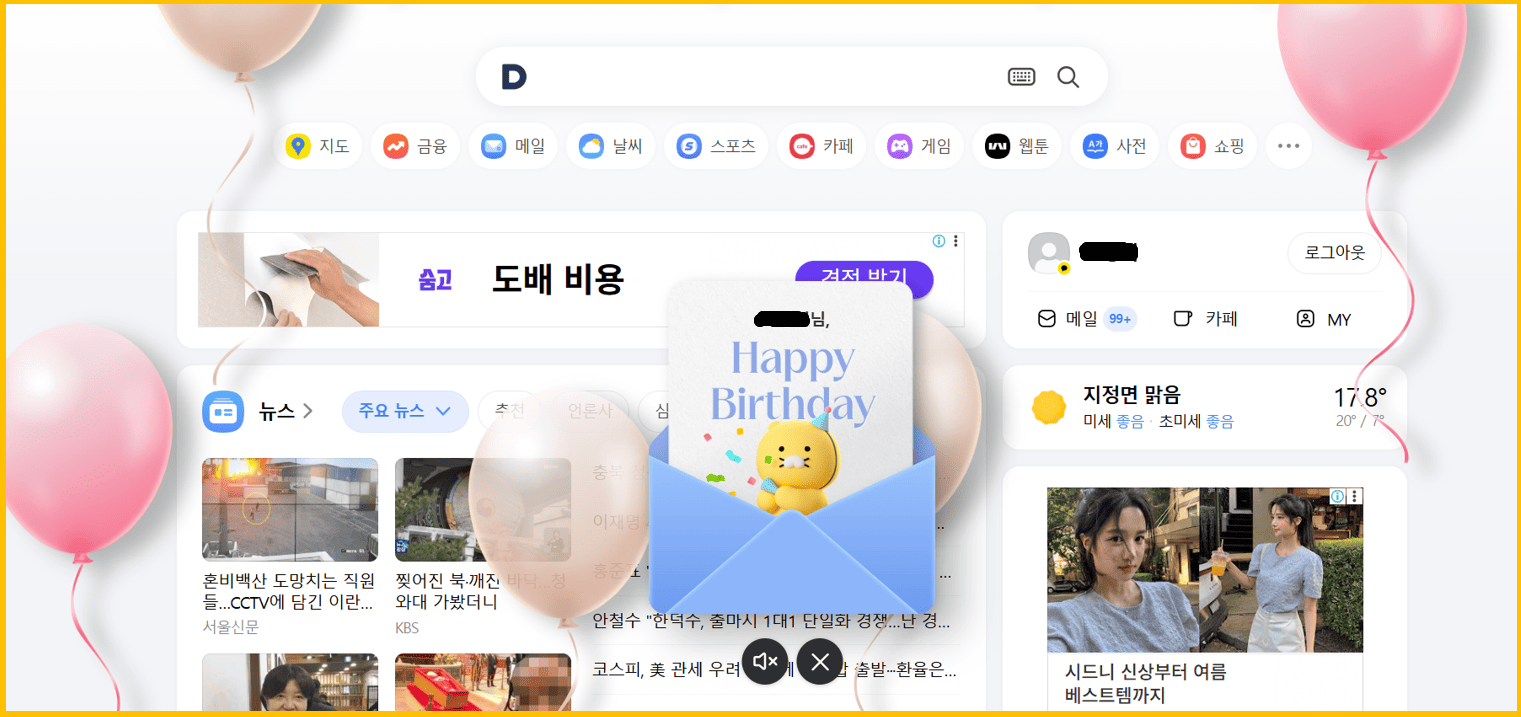The image size is (1521, 717).
Task: Expand the 뉴스 section via its chevron
Action: tap(307, 410)
